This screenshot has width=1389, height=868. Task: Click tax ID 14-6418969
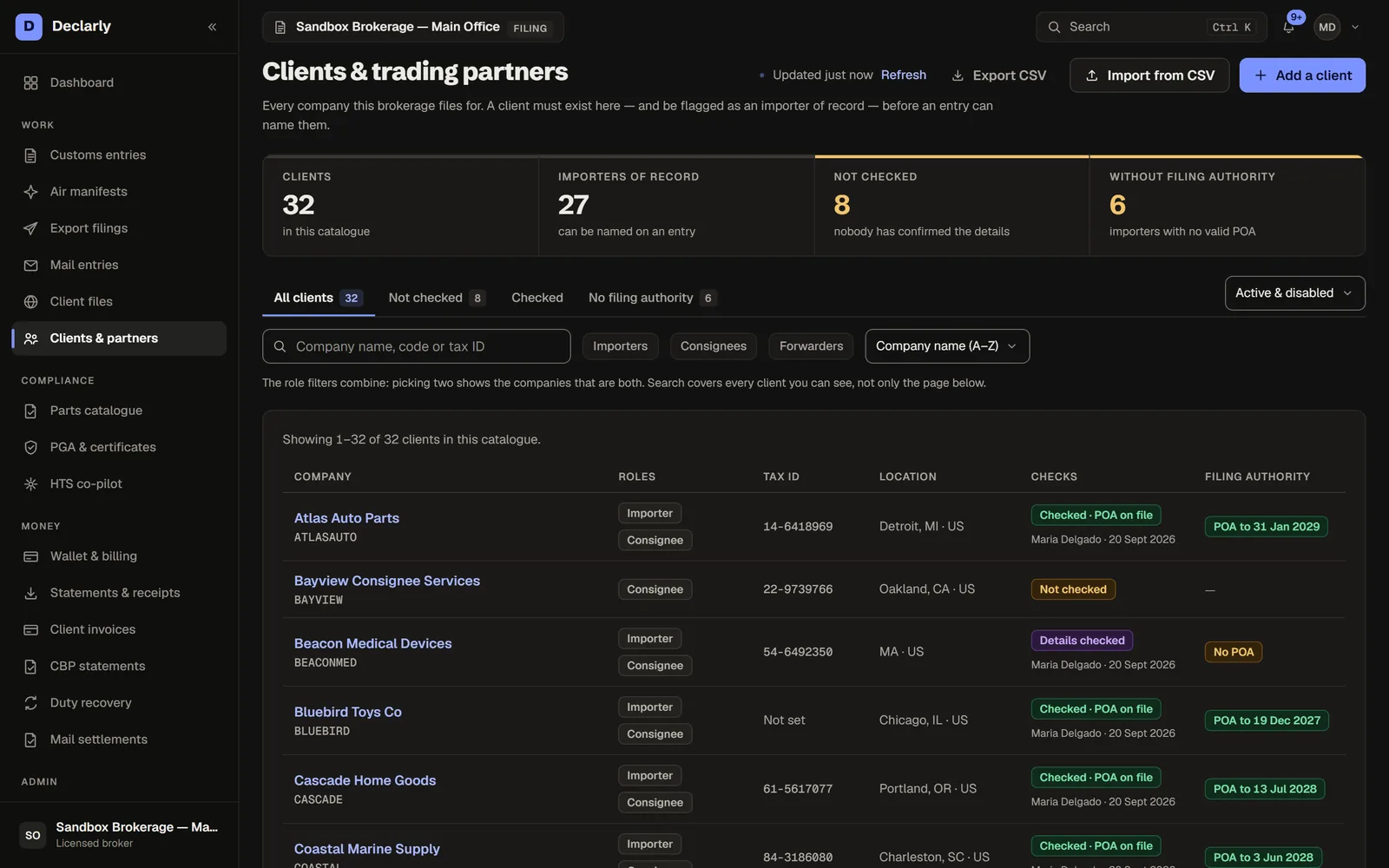pyautogui.click(x=798, y=527)
